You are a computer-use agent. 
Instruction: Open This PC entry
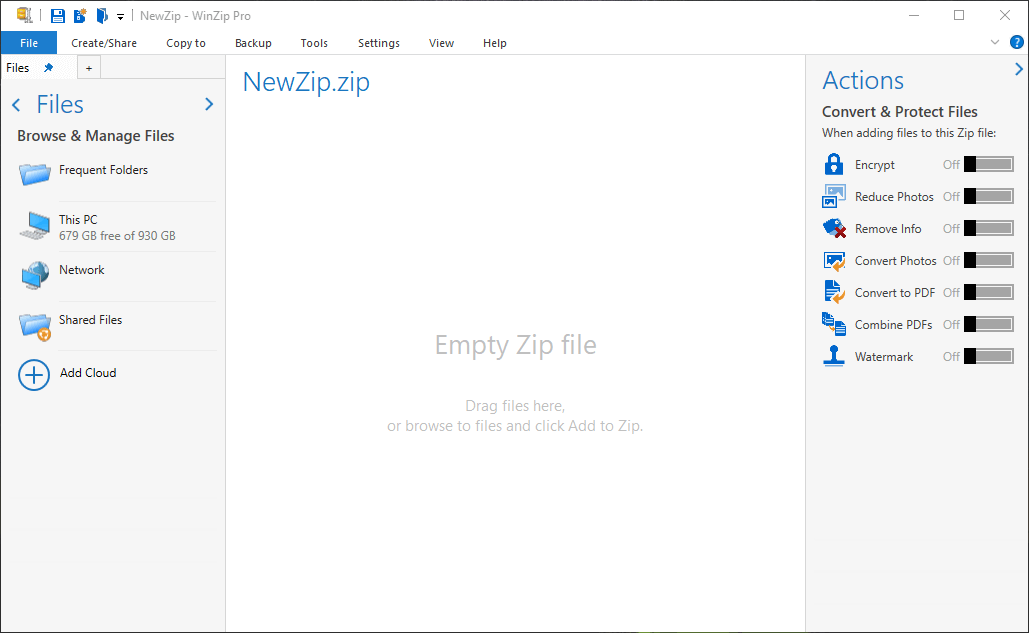[x=116, y=227]
